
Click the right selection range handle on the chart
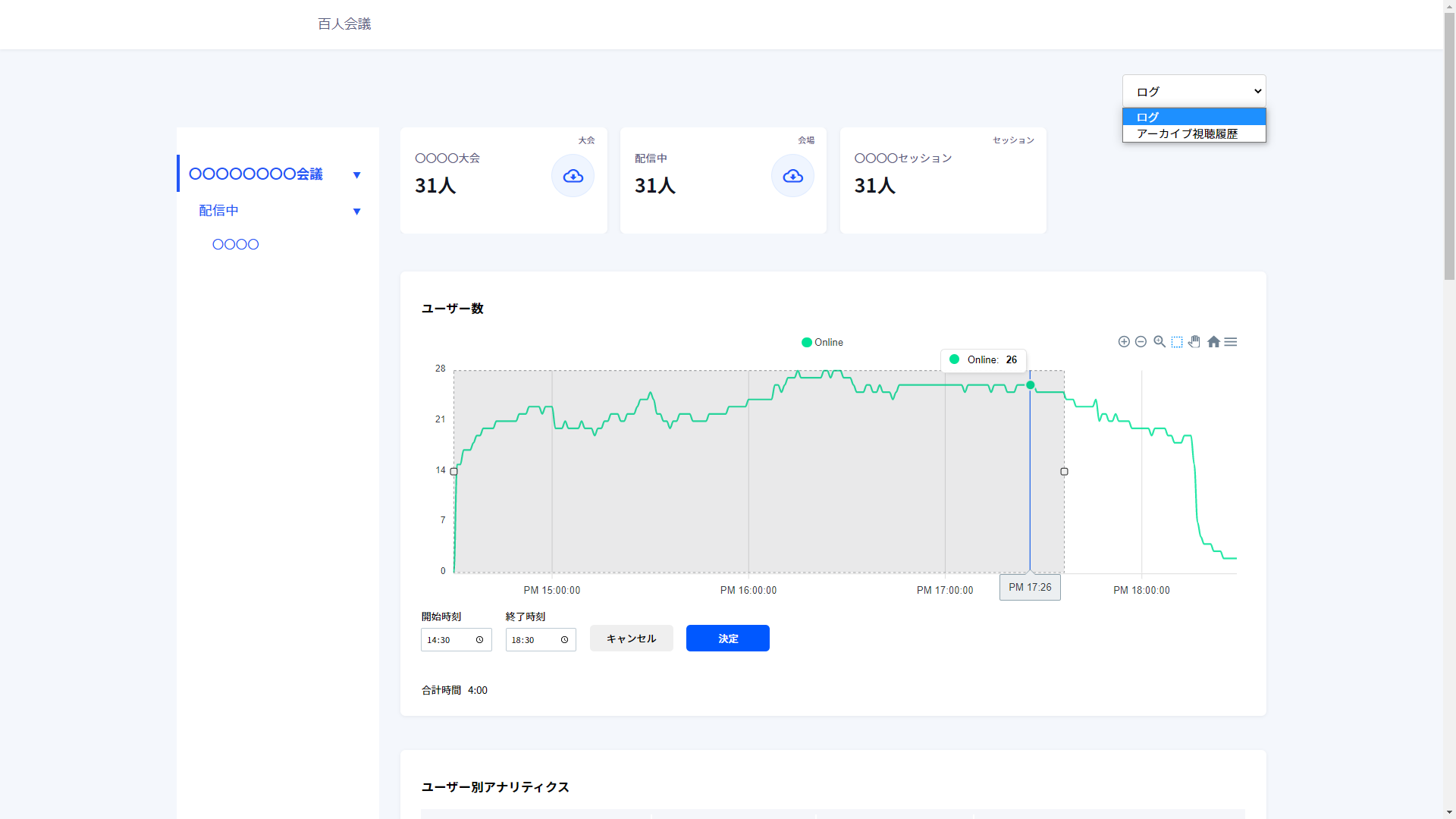tap(1064, 472)
